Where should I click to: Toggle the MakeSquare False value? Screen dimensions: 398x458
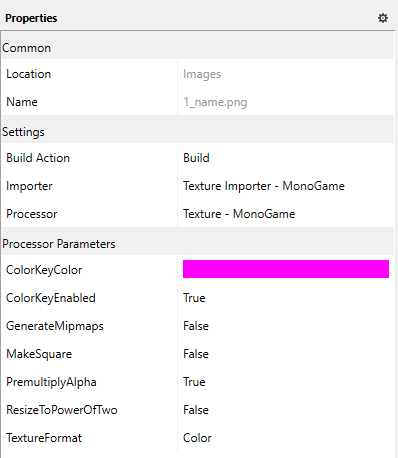click(196, 354)
